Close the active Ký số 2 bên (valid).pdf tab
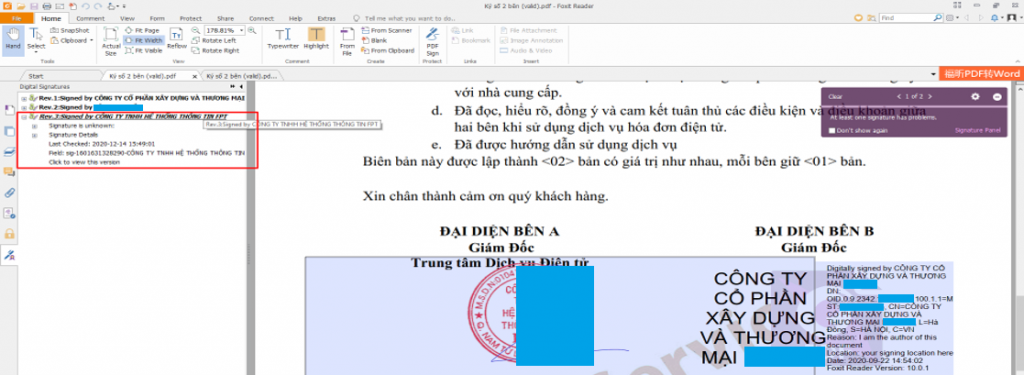 click(x=195, y=76)
